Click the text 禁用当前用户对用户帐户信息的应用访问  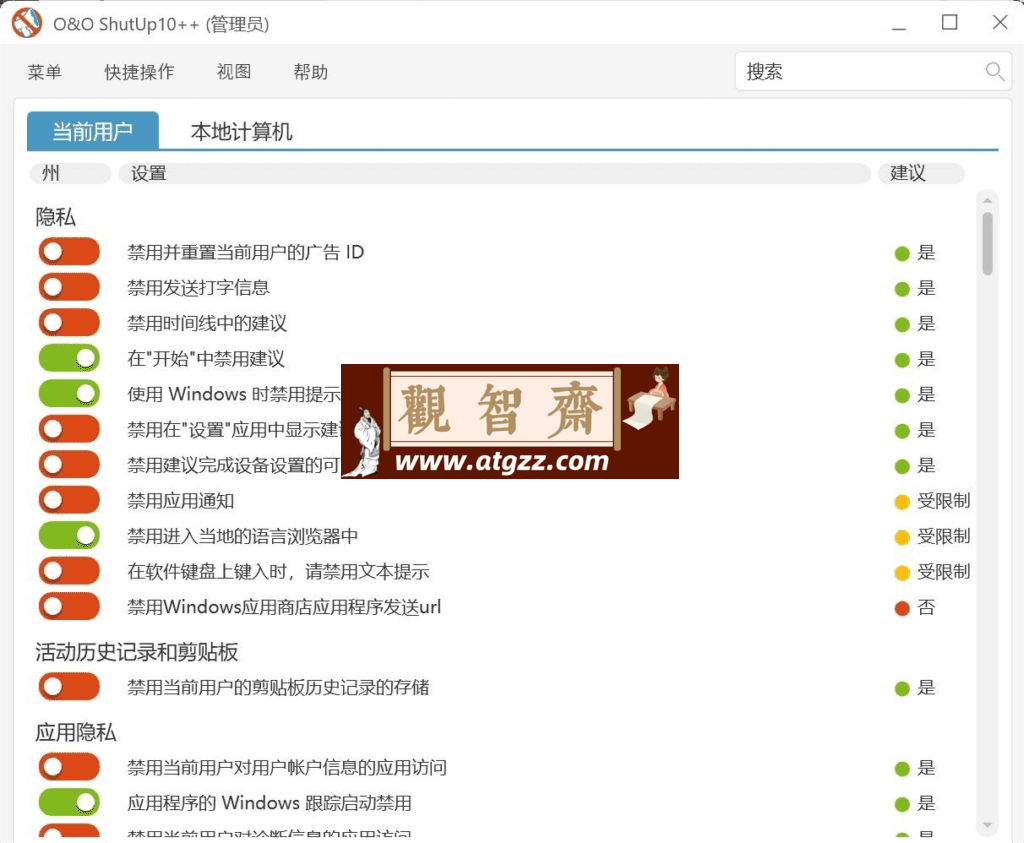[287, 767]
